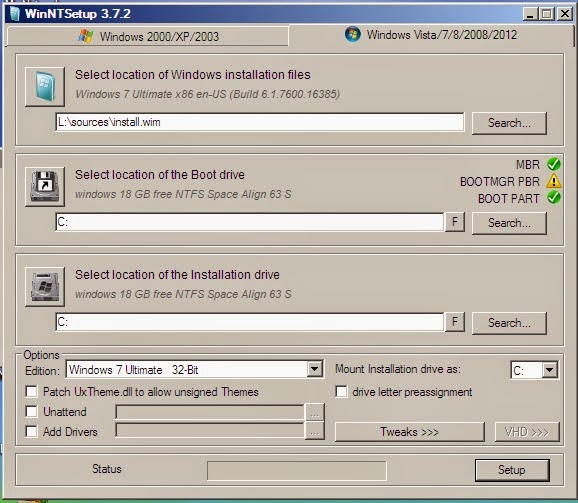Enable Patch UxTheme.dll unsigned themes checkbox
Screen dimensions: 578x503
[x=32, y=391]
